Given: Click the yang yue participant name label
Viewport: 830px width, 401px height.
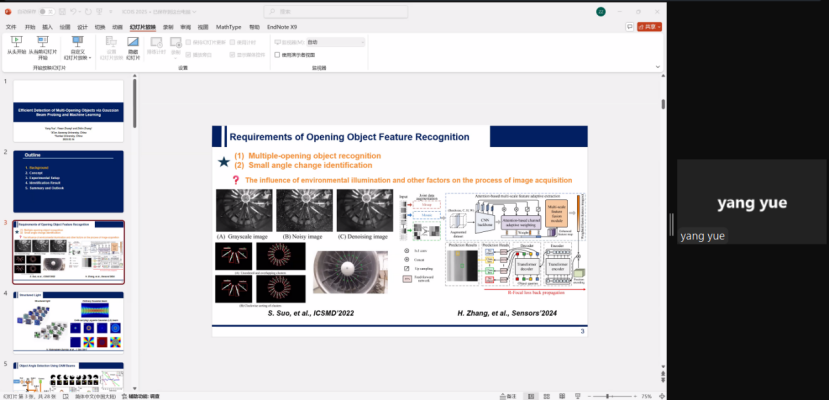Looking at the screenshot, I should pyautogui.click(x=702, y=236).
